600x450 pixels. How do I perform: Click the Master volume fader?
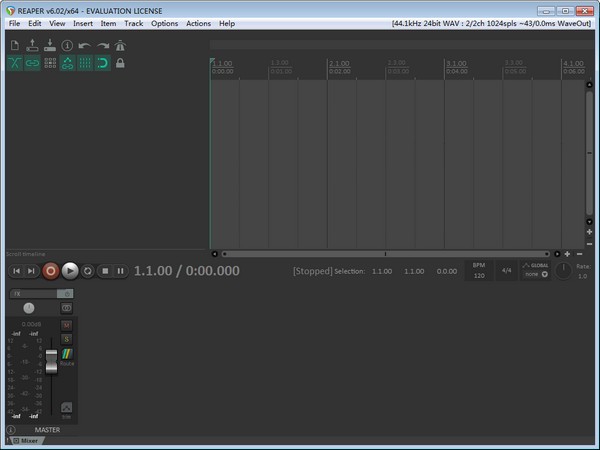[51, 358]
